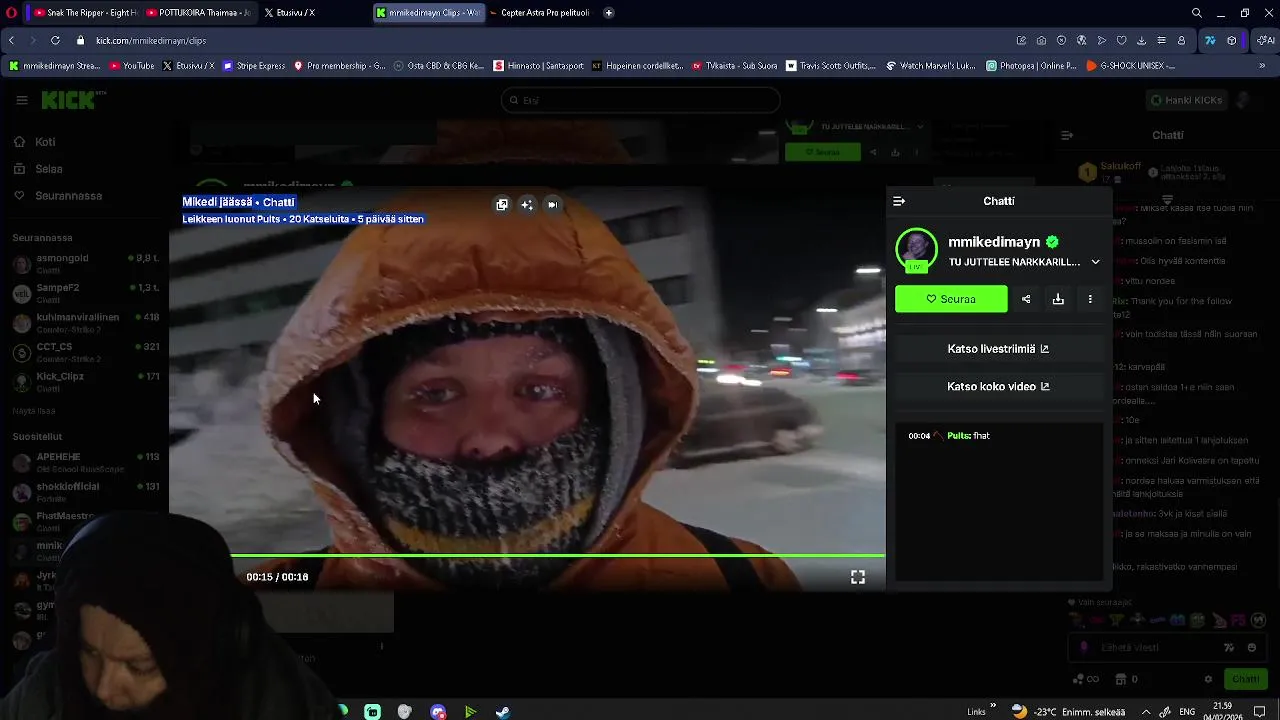Screen dimensions: 1280x720
Task: Click the mmikedimayn channel name
Action: pos(994,242)
